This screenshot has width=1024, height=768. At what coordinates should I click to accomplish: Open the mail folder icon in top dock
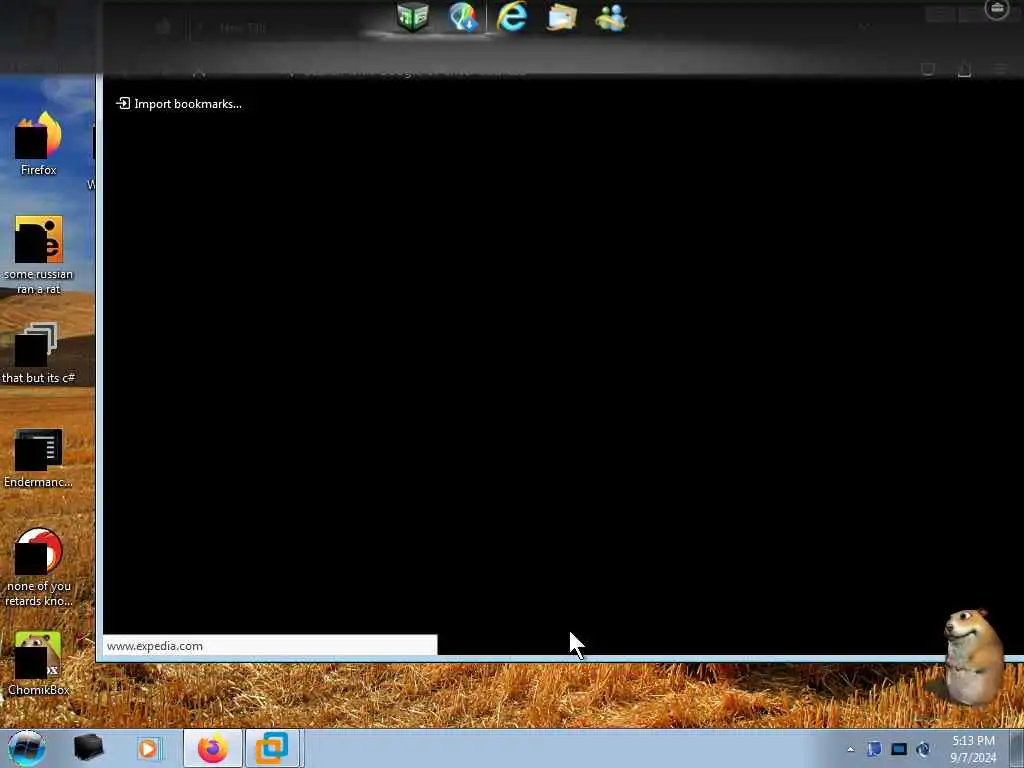561,18
